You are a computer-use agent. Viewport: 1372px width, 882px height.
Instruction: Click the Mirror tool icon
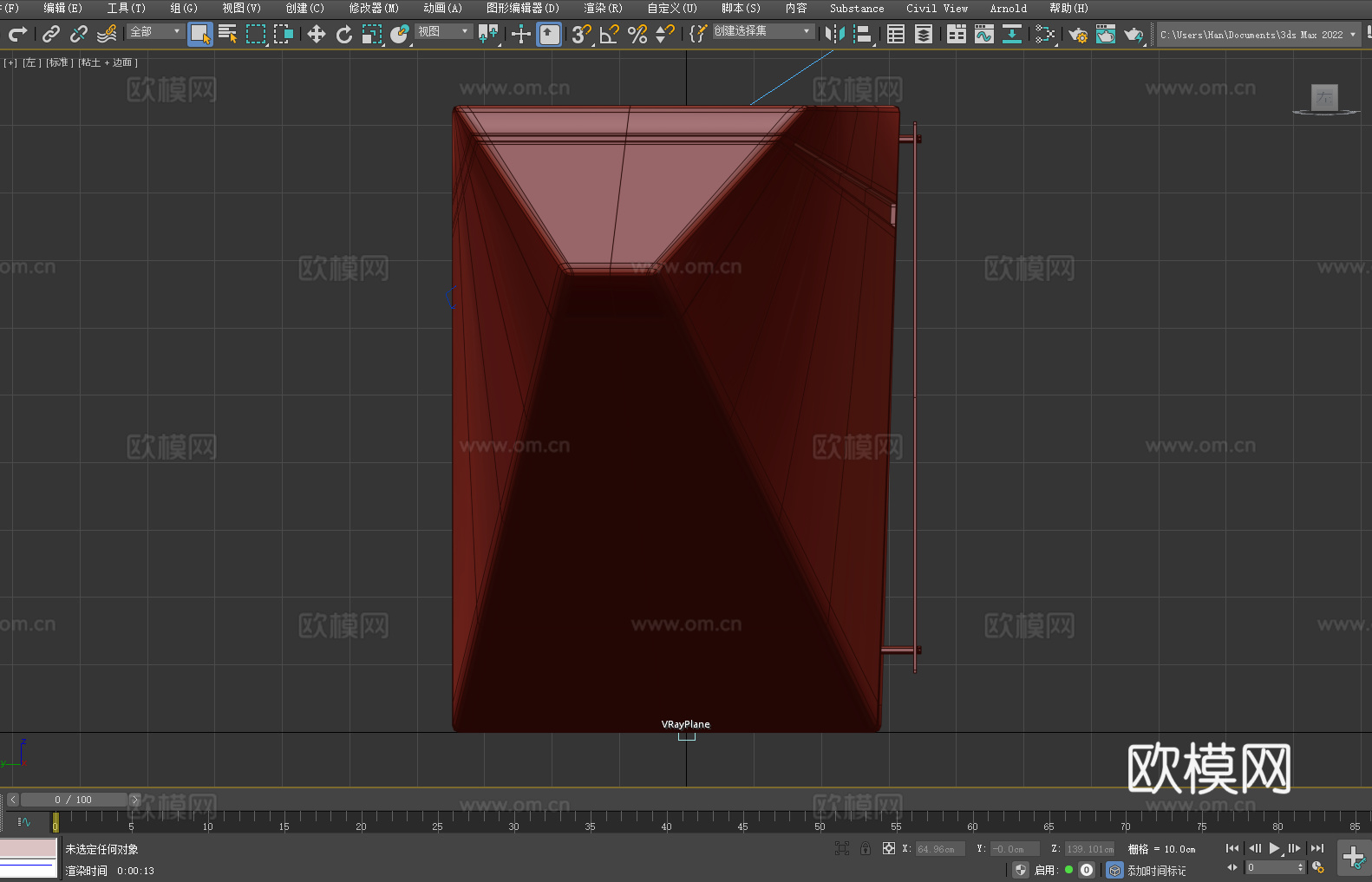(835, 34)
